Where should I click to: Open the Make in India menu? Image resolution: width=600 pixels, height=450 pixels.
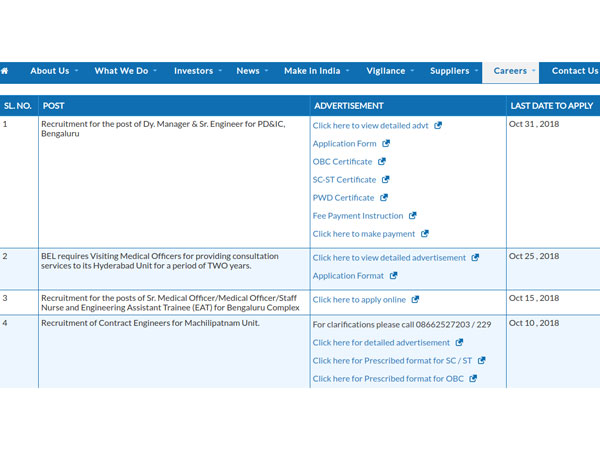[312, 71]
